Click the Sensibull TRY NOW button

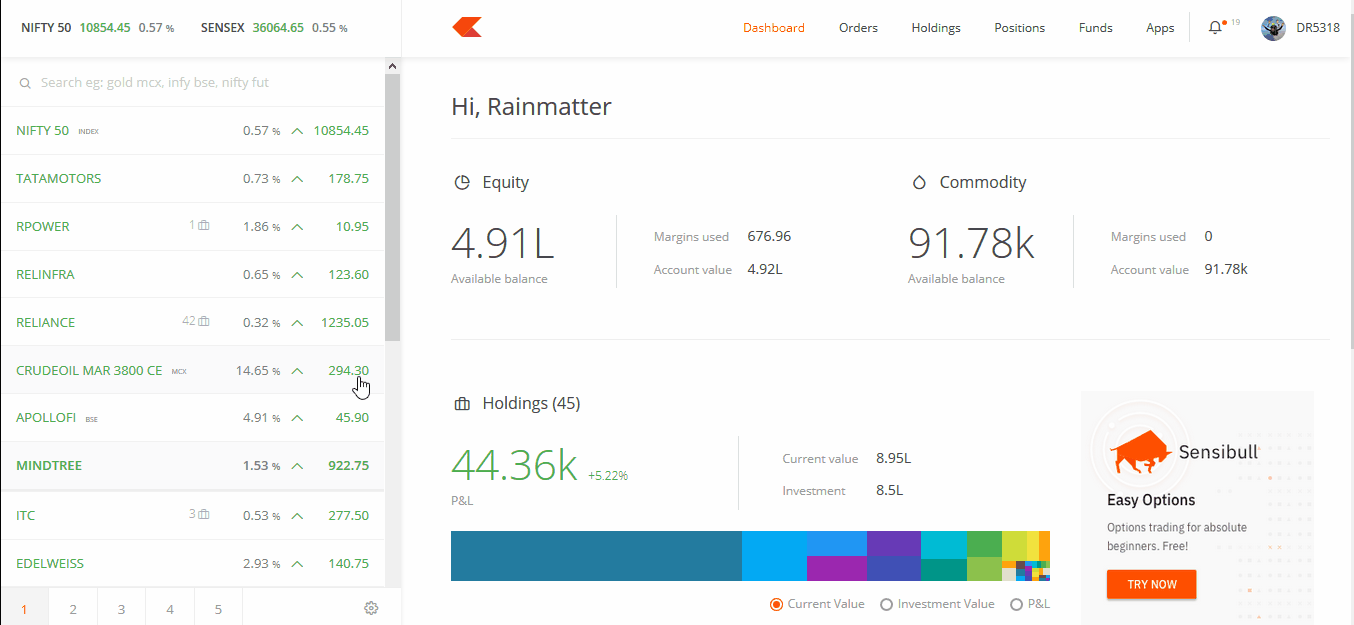1151,584
